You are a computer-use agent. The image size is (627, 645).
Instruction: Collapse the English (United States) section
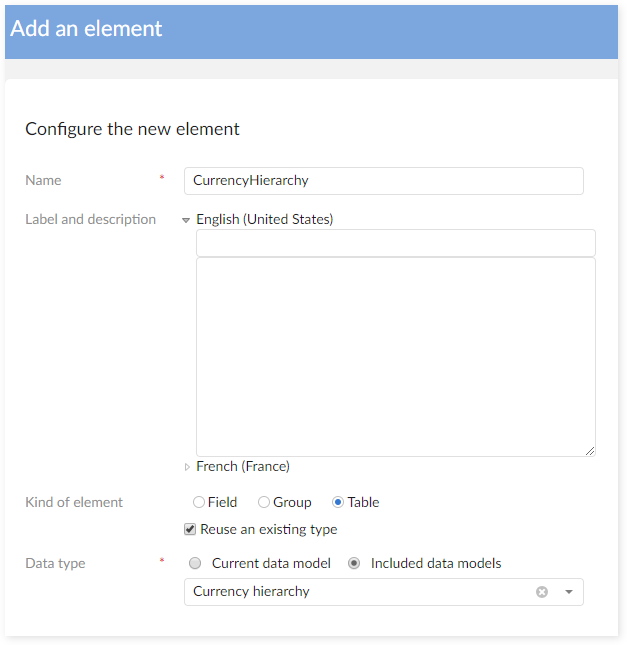pyautogui.click(x=186, y=220)
